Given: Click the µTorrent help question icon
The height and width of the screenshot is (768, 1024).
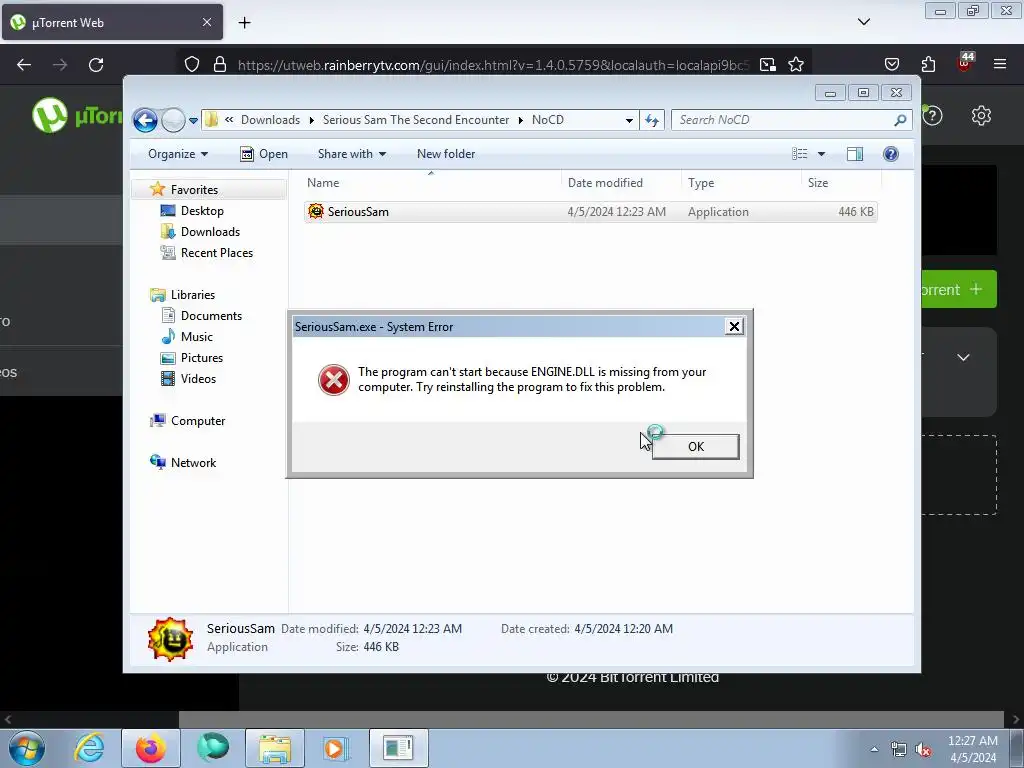Looking at the screenshot, I should pyautogui.click(x=933, y=116).
